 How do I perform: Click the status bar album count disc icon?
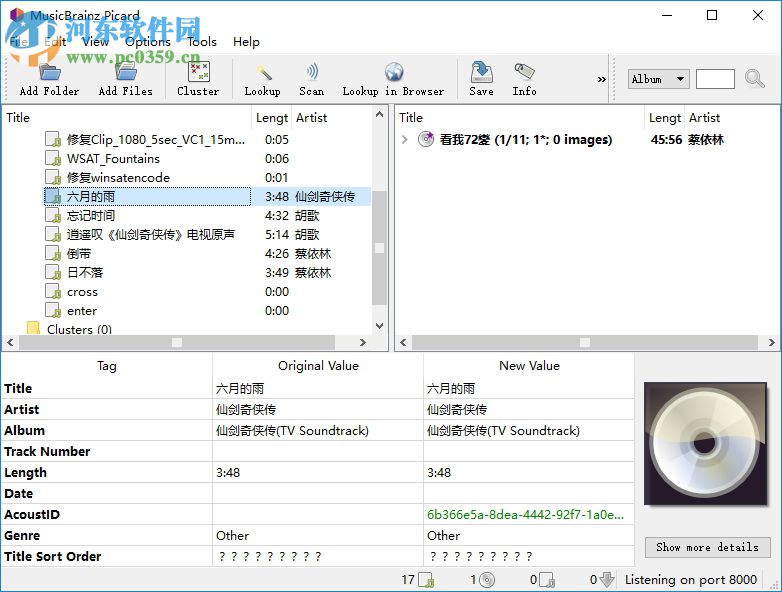tap(487, 580)
